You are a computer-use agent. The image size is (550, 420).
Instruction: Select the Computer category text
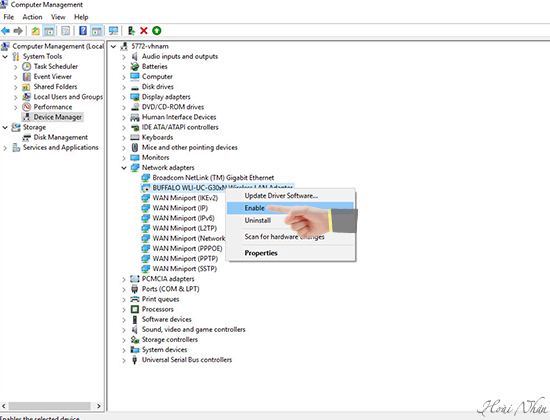coord(157,76)
